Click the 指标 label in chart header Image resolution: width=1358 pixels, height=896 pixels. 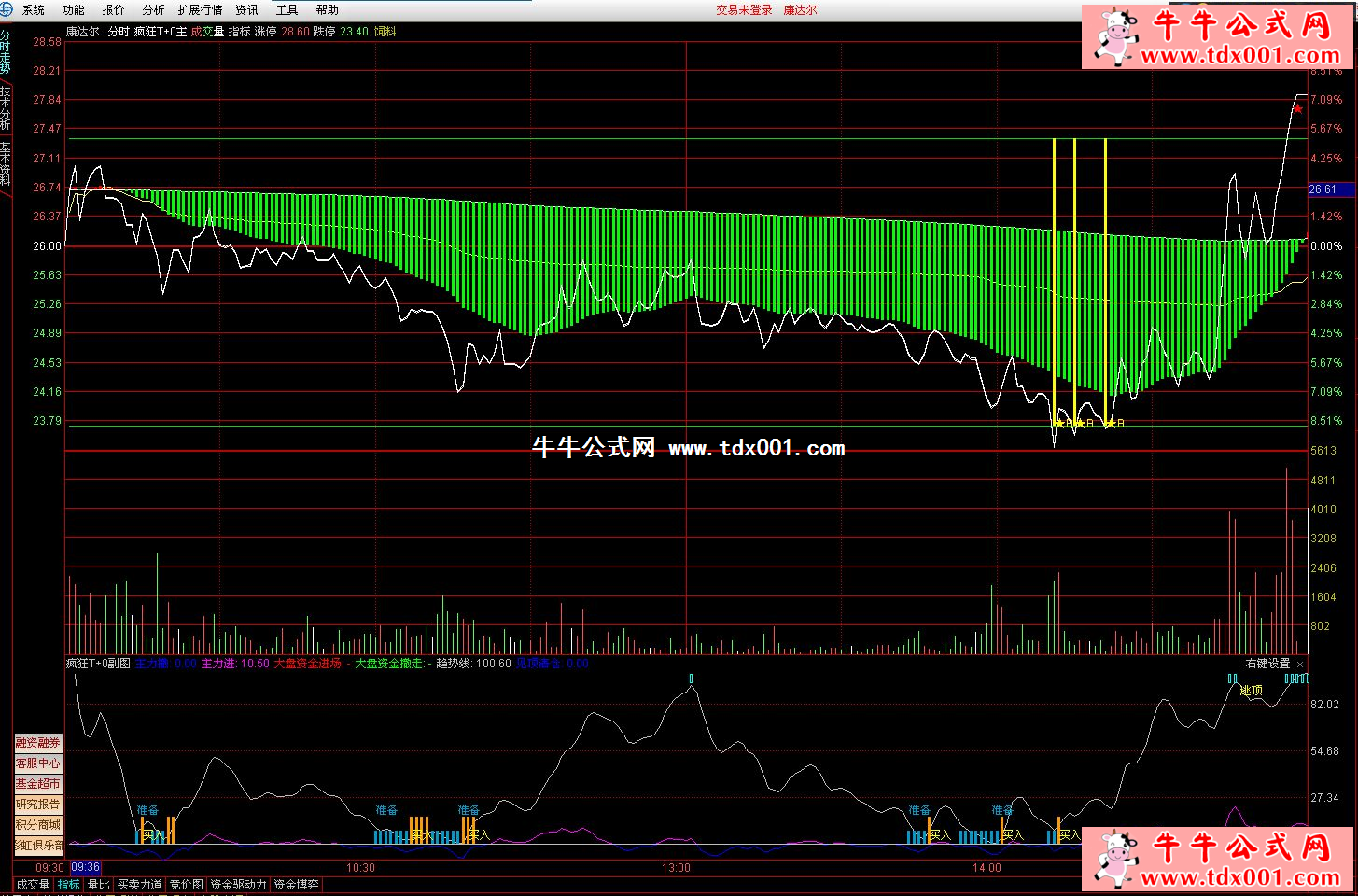coord(239,32)
